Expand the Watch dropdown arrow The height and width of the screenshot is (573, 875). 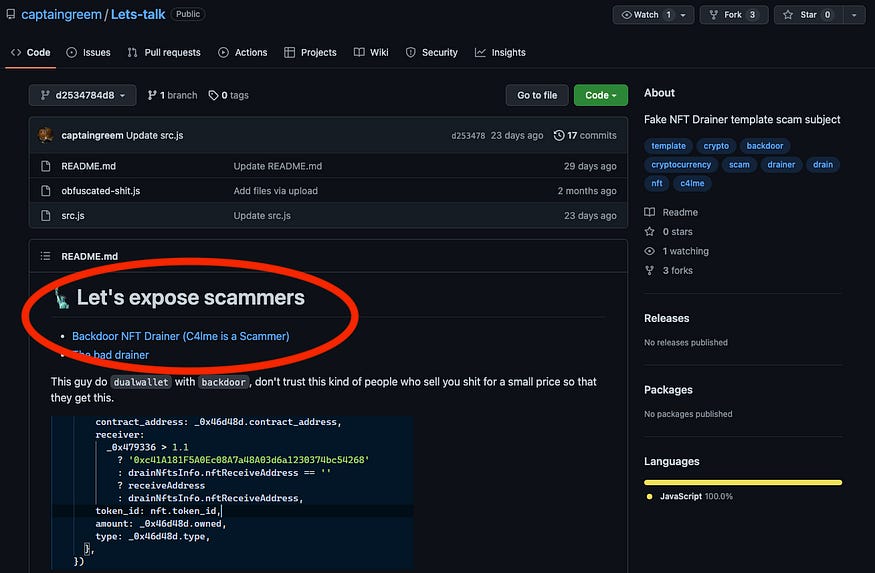coord(684,15)
